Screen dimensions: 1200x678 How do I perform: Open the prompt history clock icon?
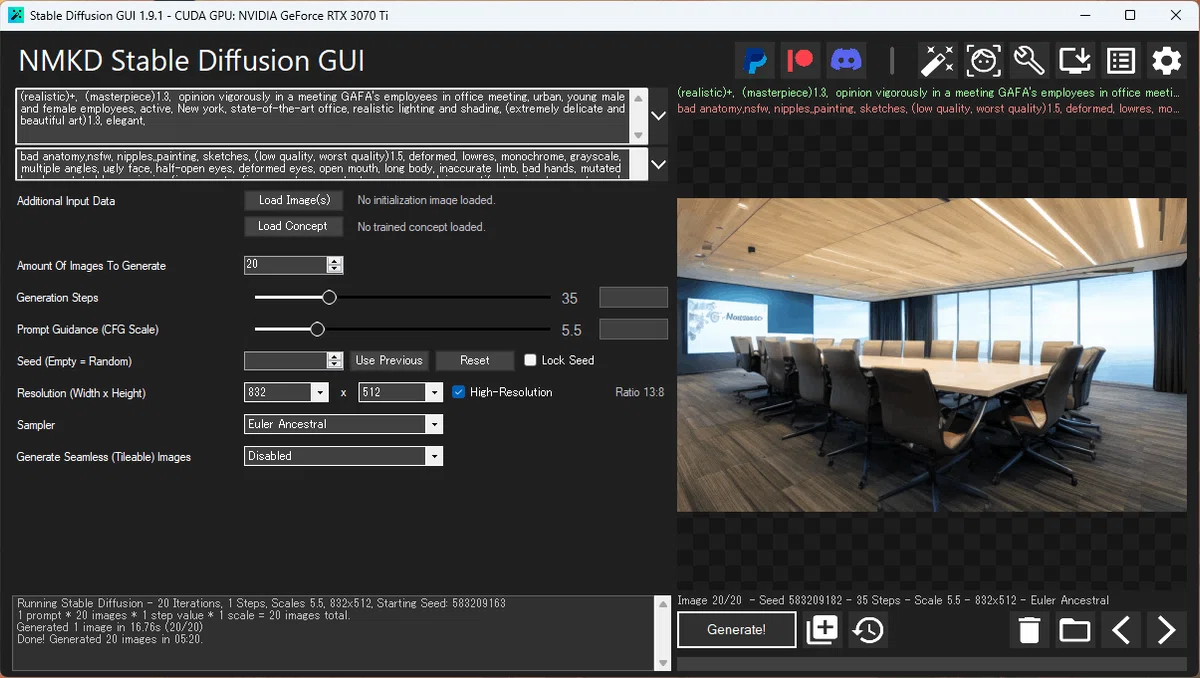coord(868,630)
